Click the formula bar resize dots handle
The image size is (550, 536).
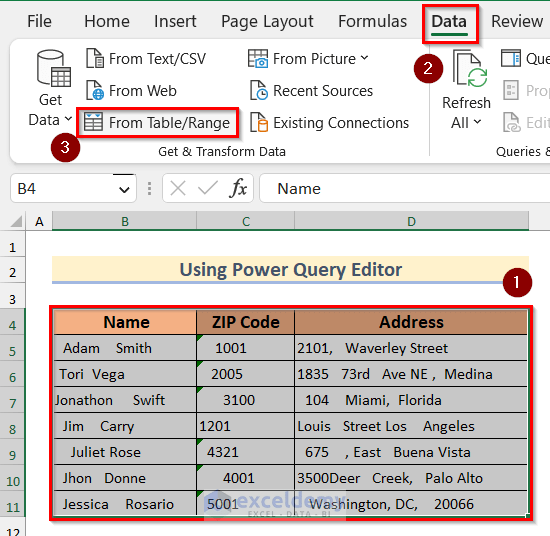point(149,188)
